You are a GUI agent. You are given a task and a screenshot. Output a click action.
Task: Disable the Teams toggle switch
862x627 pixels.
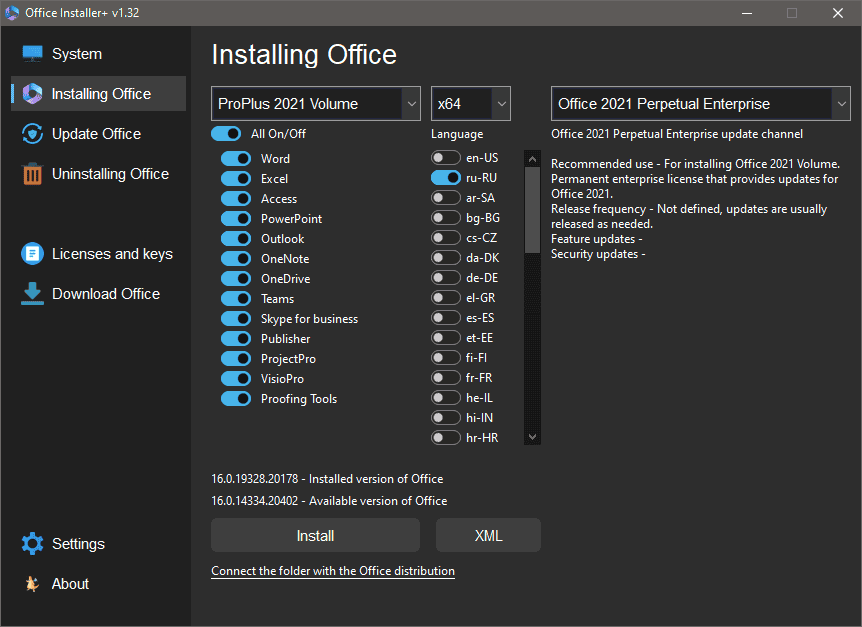click(x=236, y=299)
